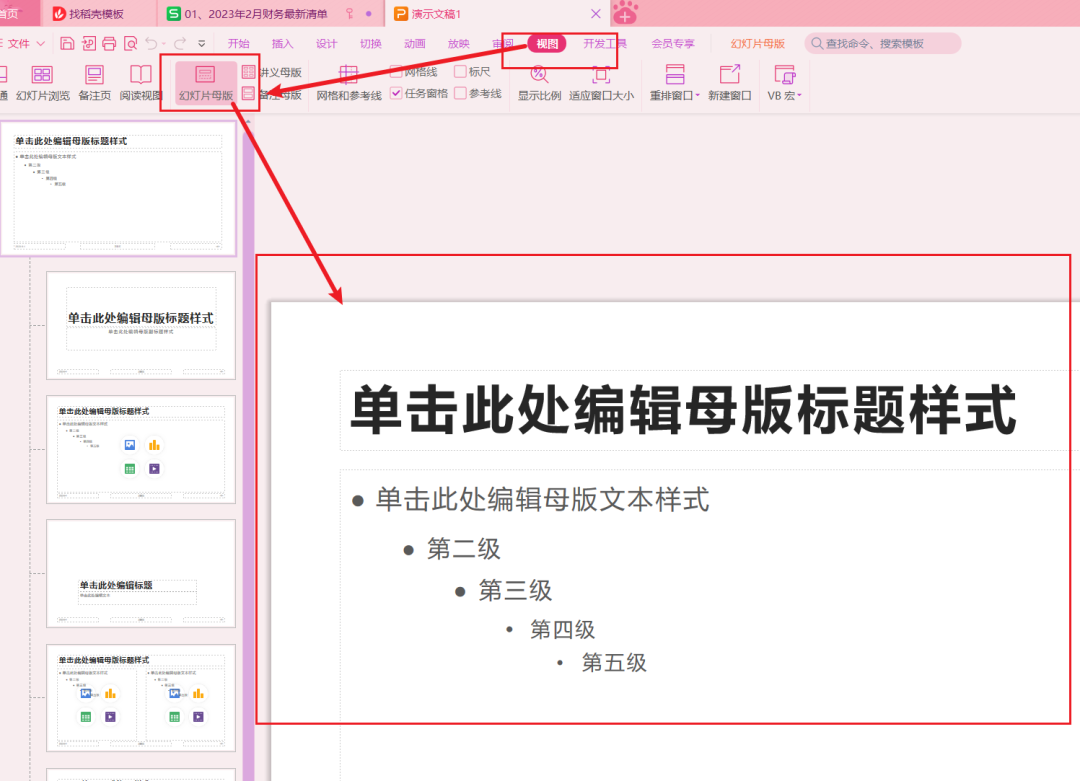Click the 第二级 bullet text
The image size is (1080, 781).
tap(464, 549)
